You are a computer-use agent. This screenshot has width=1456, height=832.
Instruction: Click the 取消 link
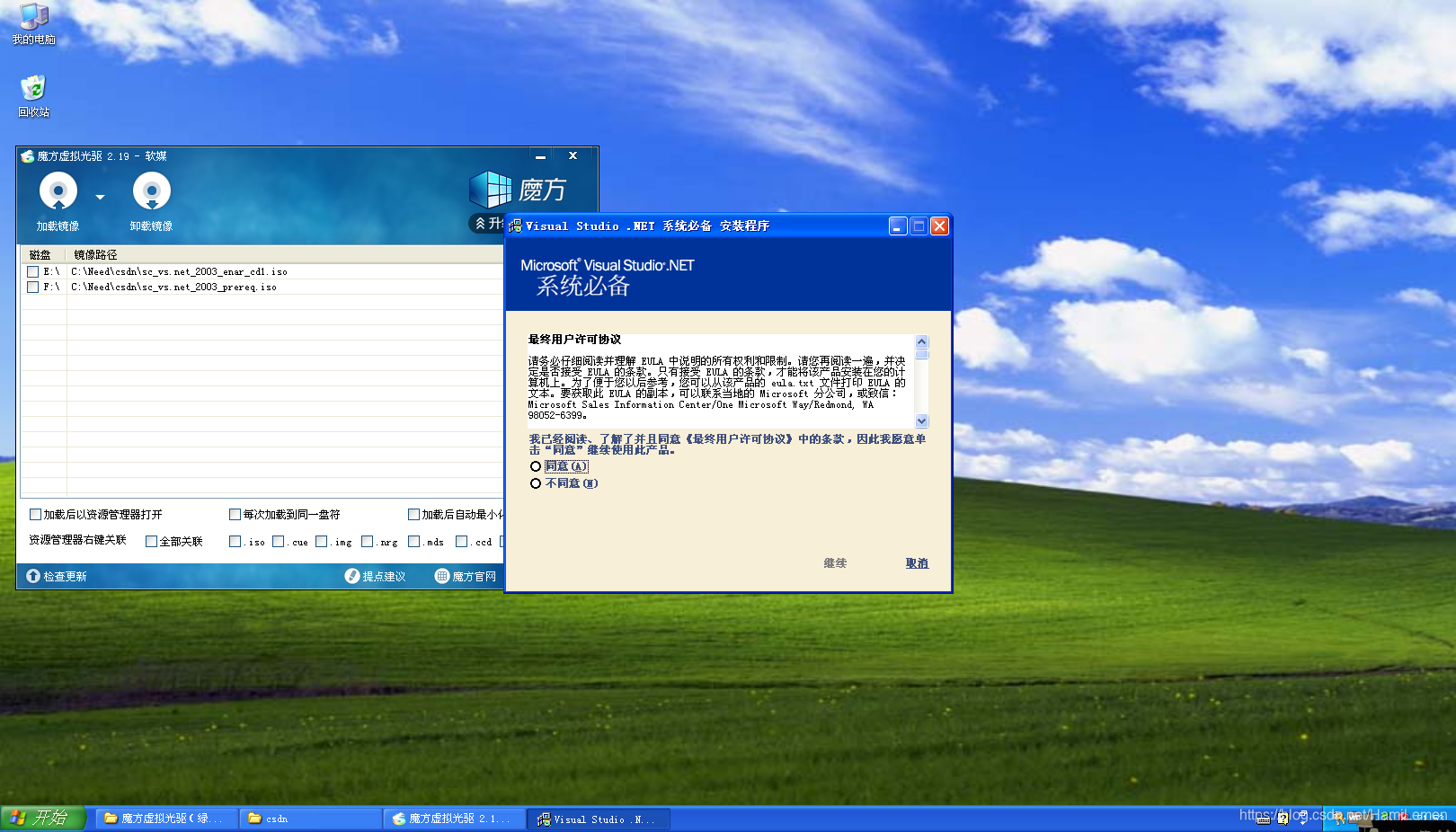917,563
